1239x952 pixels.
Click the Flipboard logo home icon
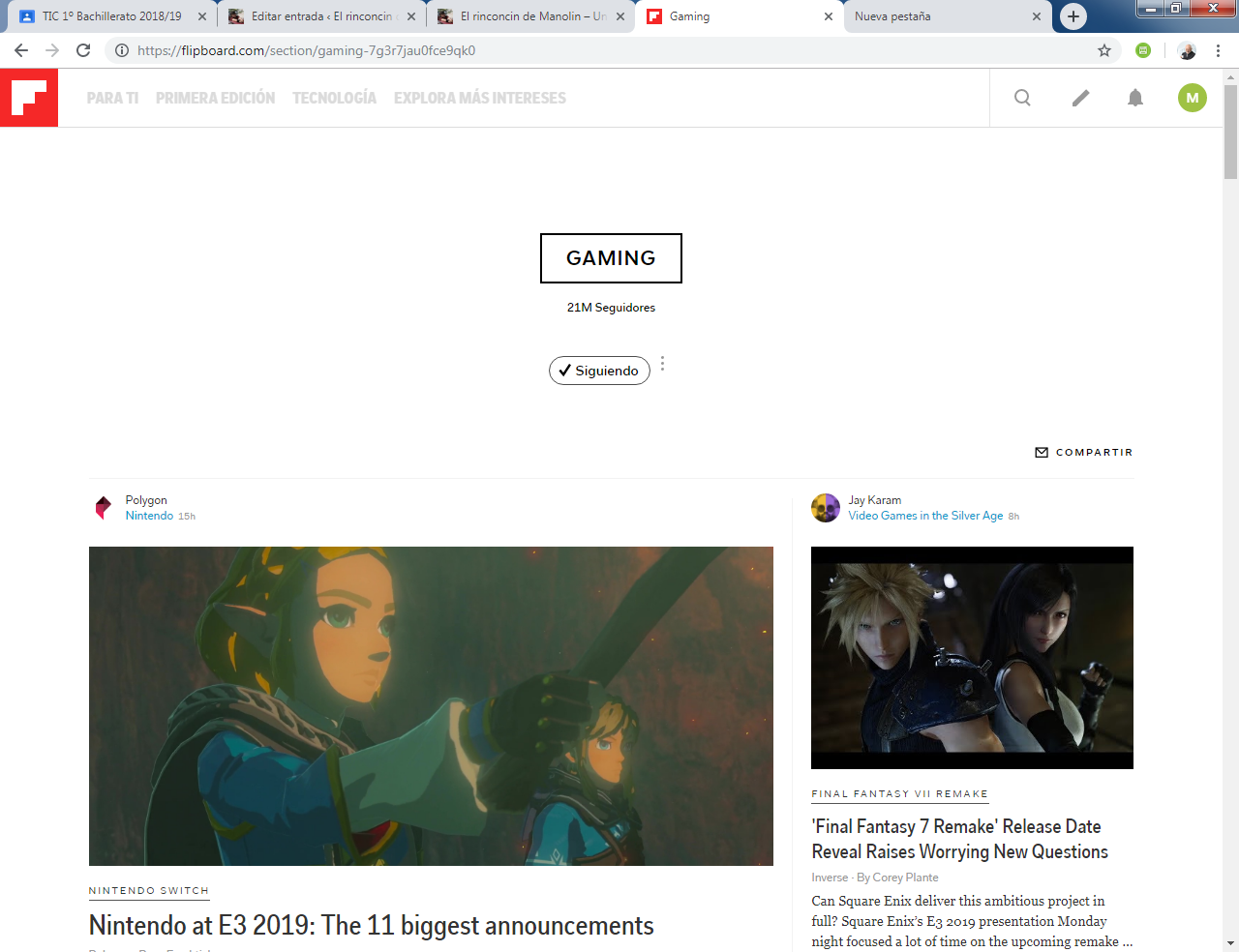click(x=29, y=98)
